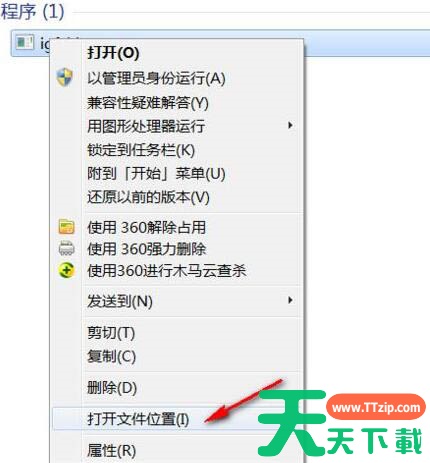This screenshot has width=430, height=463.
Task: Click the green 360 trojan scan icon
Action: (66, 270)
